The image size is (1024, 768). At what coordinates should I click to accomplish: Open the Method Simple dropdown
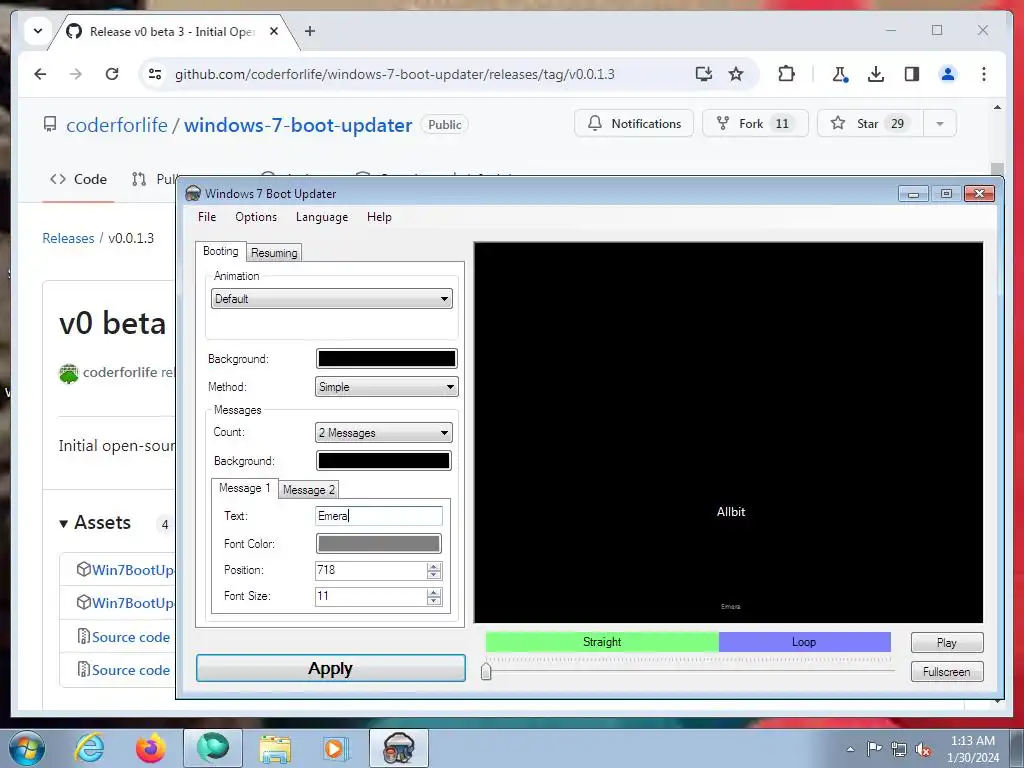point(387,387)
